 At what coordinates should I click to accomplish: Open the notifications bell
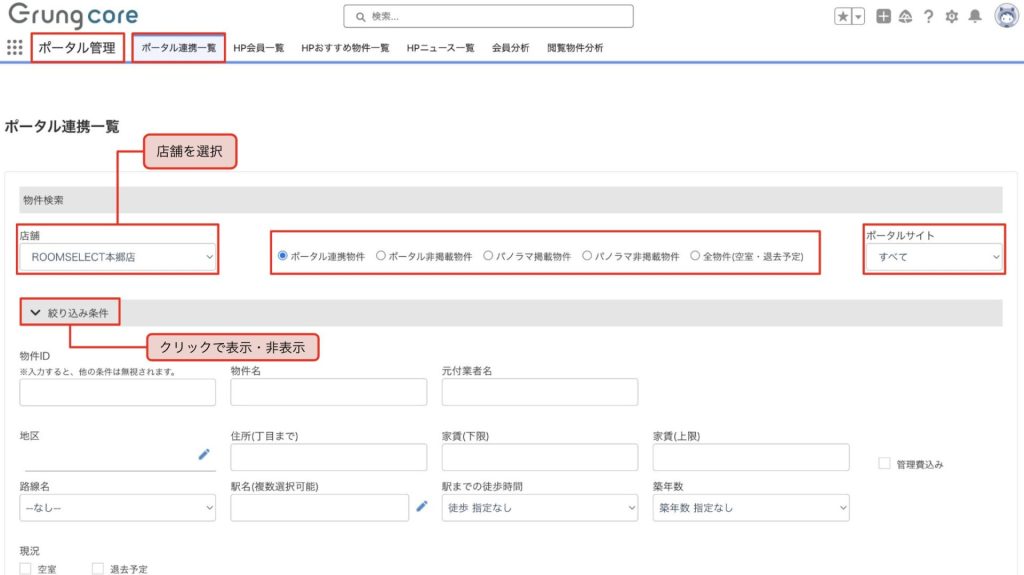[x=975, y=17]
